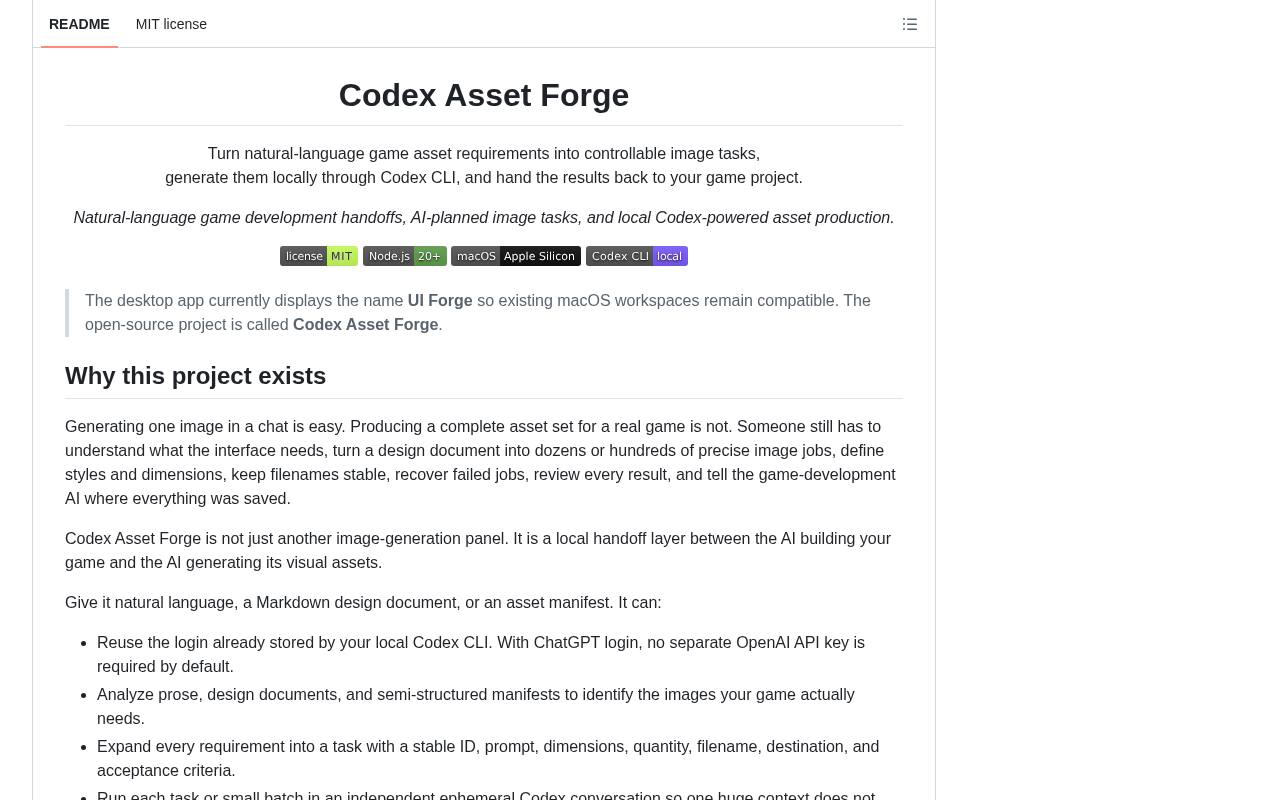Screen dimensions: 1280x800
Task: Click the Reuse the login bullet item
Action: pyautogui.click(x=481, y=655)
